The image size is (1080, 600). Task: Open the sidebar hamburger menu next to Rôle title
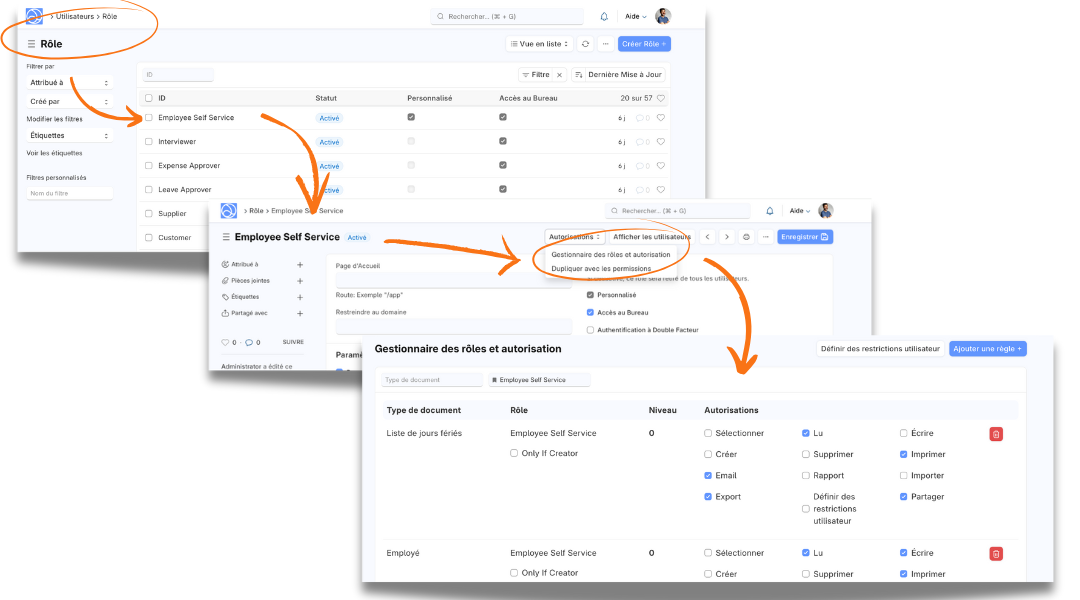(x=31, y=44)
